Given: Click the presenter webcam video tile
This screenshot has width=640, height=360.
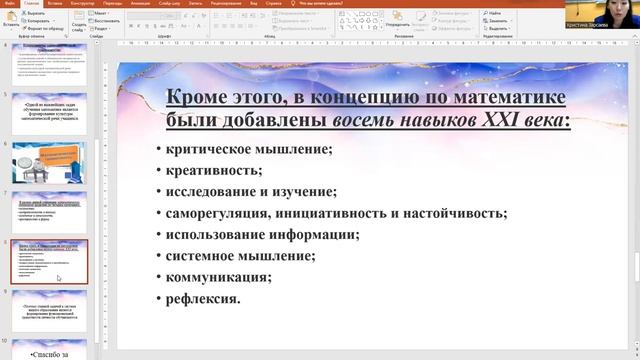Looking at the screenshot, I should coord(602,14).
